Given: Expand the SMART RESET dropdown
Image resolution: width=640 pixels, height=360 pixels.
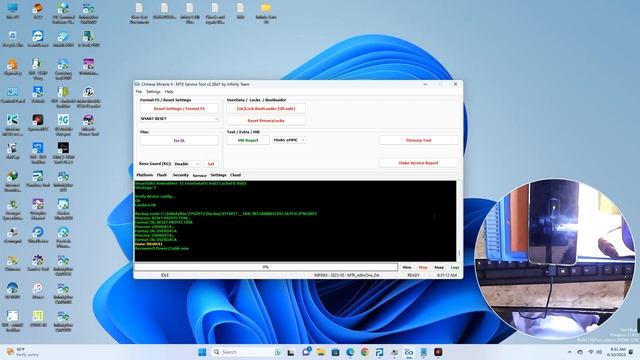Looking at the screenshot, I should 179,118.
